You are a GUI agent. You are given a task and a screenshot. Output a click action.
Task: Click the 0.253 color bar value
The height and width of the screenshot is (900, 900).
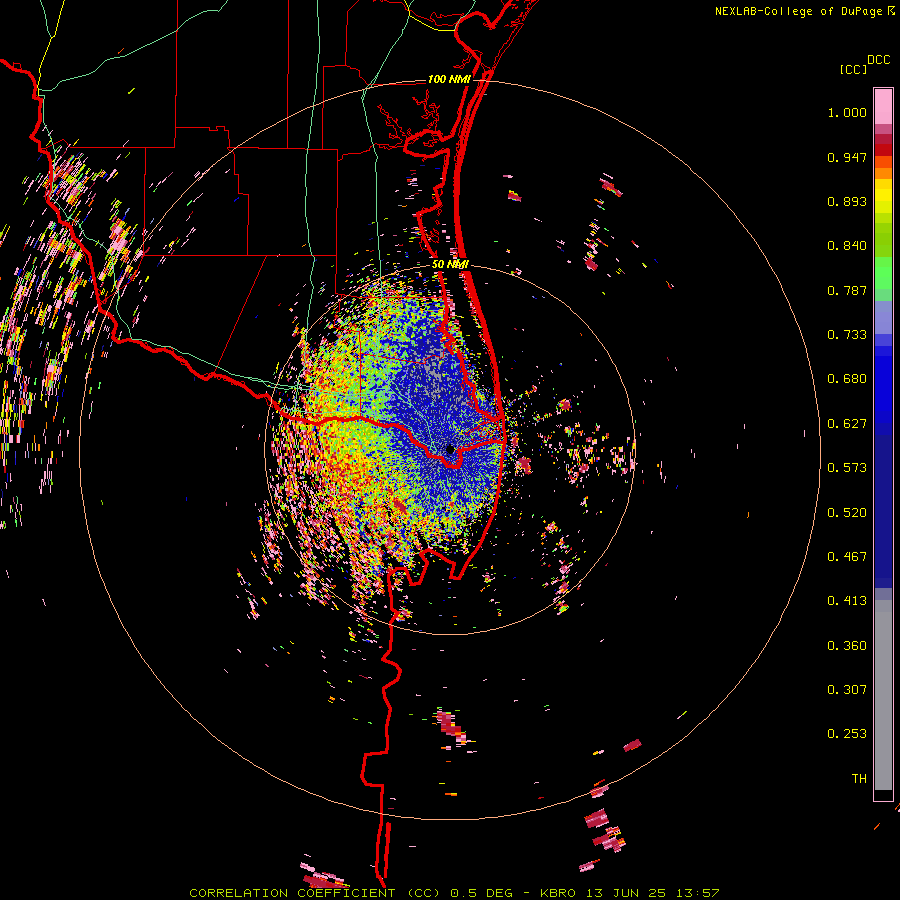[847, 734]
